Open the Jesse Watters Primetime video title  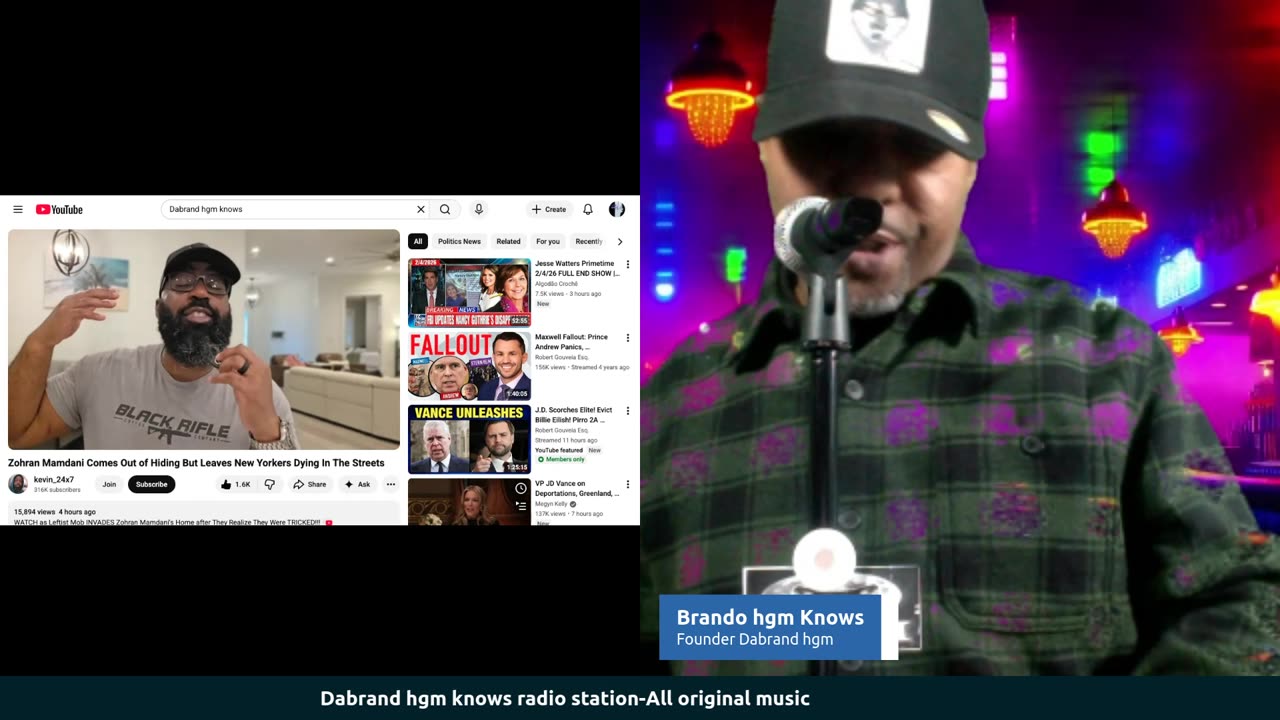[x=577, y=268]
